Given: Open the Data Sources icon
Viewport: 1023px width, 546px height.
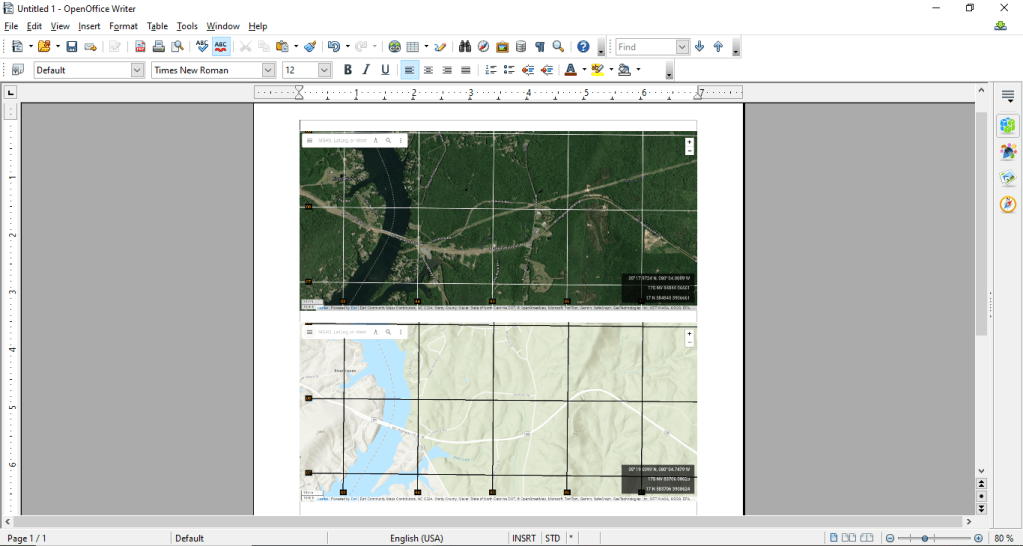Looking at the screenshot, I should [x=521, y=47].
